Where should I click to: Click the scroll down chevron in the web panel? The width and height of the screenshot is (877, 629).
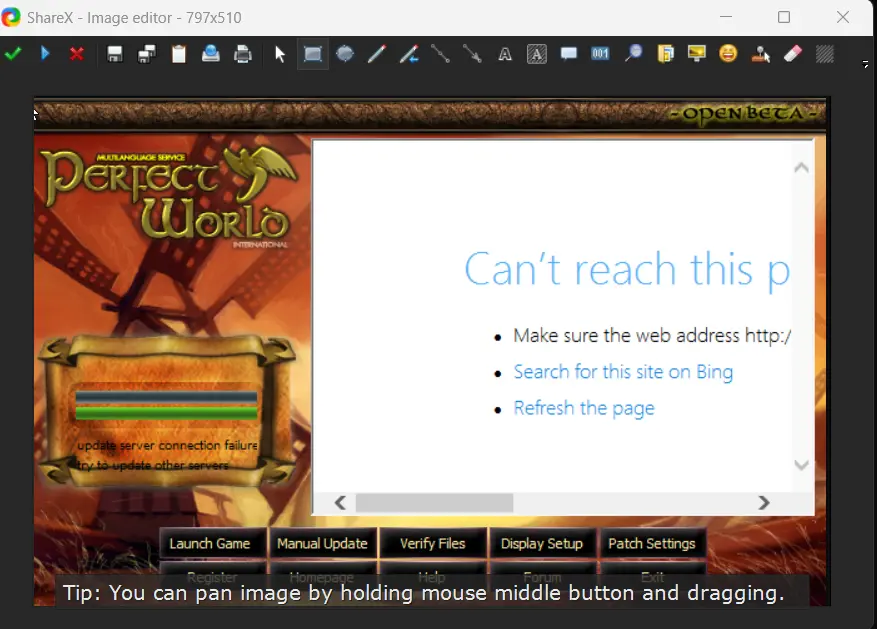point(801,465)
